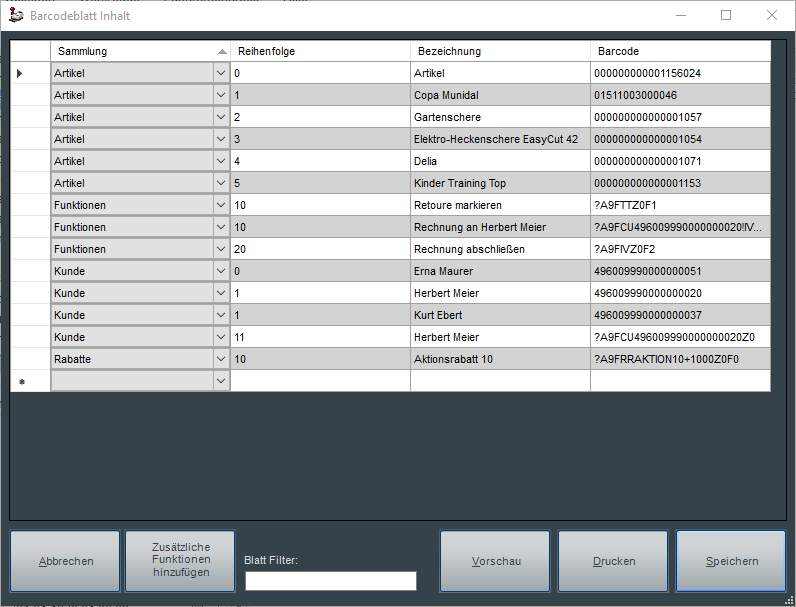796x607 pixels.
Task: Click the Barcode column header
Action: [x=680, y=51]
